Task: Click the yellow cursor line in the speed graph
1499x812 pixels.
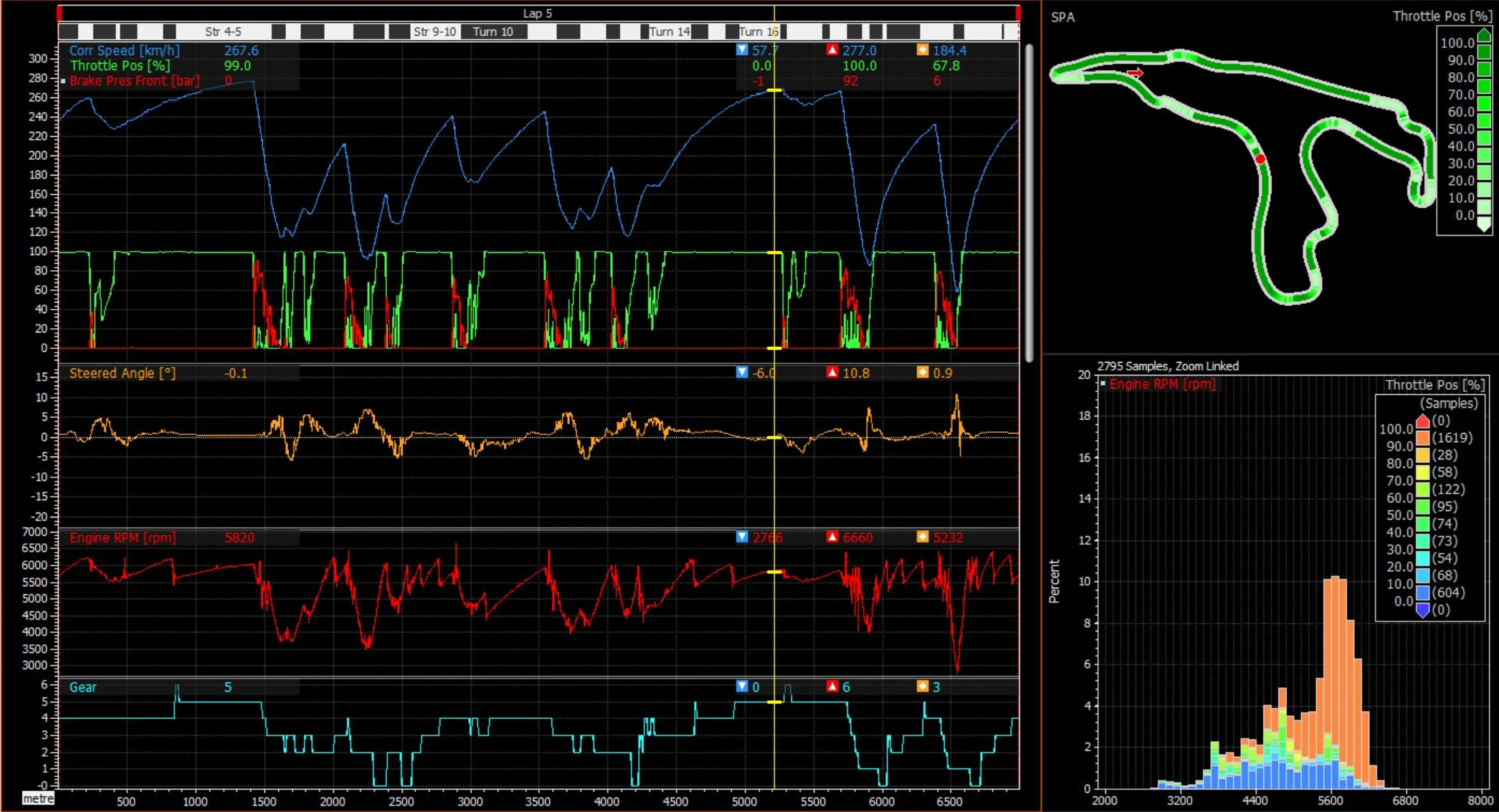Action: [773, 179]
